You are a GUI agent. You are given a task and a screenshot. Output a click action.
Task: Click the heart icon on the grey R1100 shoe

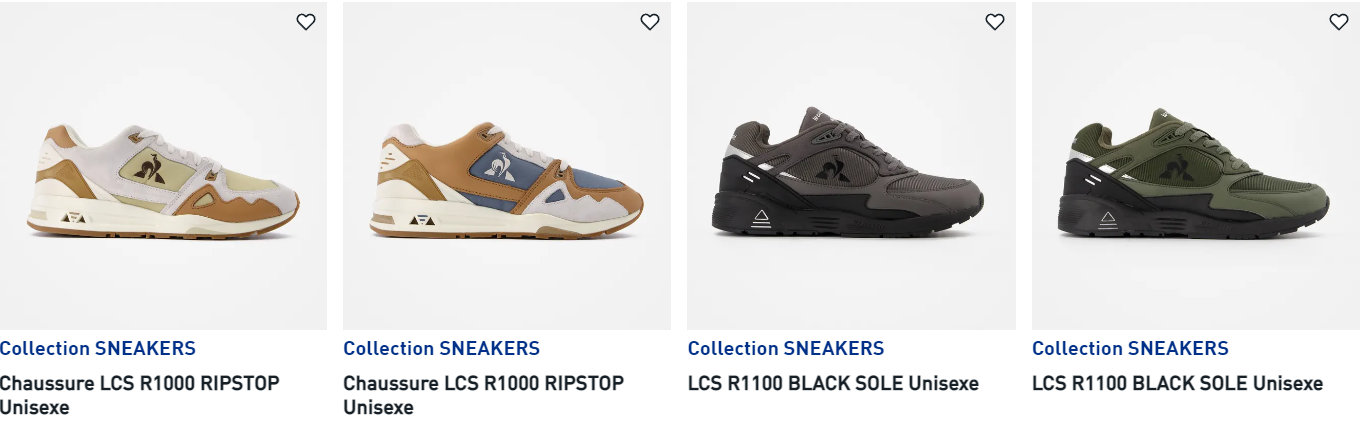(994, 22)
